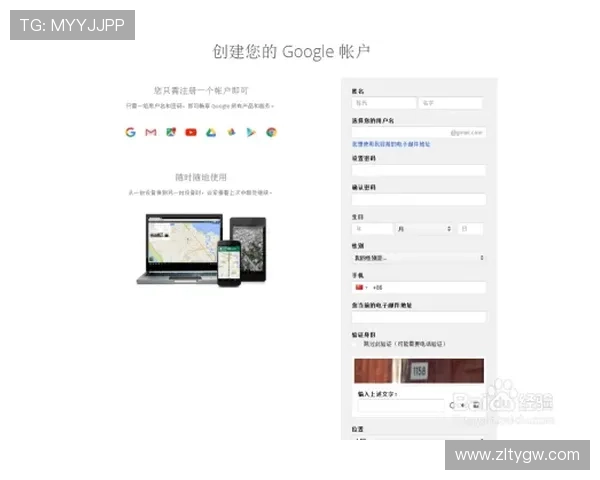Open the gender (性别) dropdown
Screen dimensions: 600x480
(419, 258)
